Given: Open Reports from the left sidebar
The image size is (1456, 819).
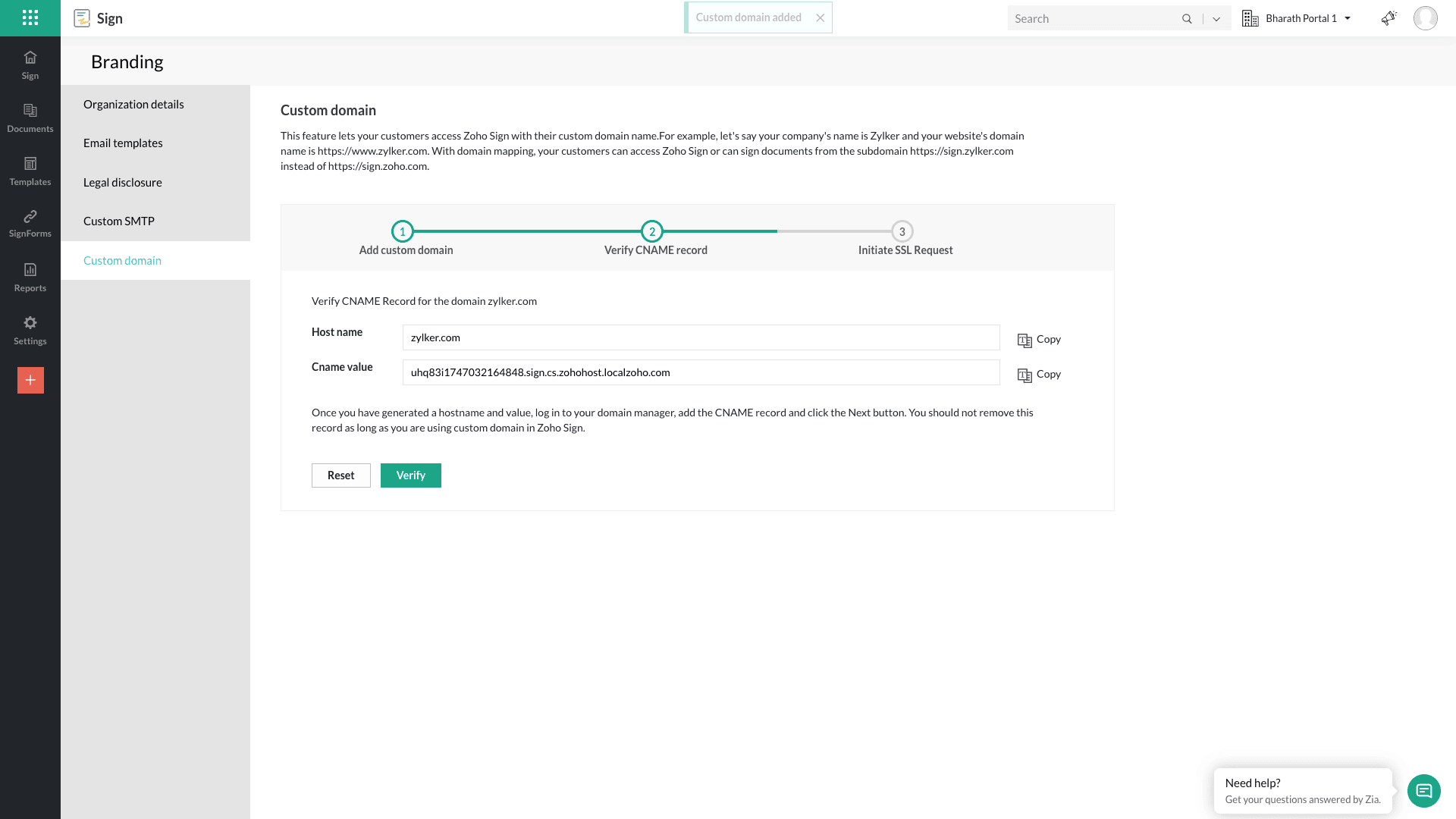Looking at the screenshot, I should point(30,278).
